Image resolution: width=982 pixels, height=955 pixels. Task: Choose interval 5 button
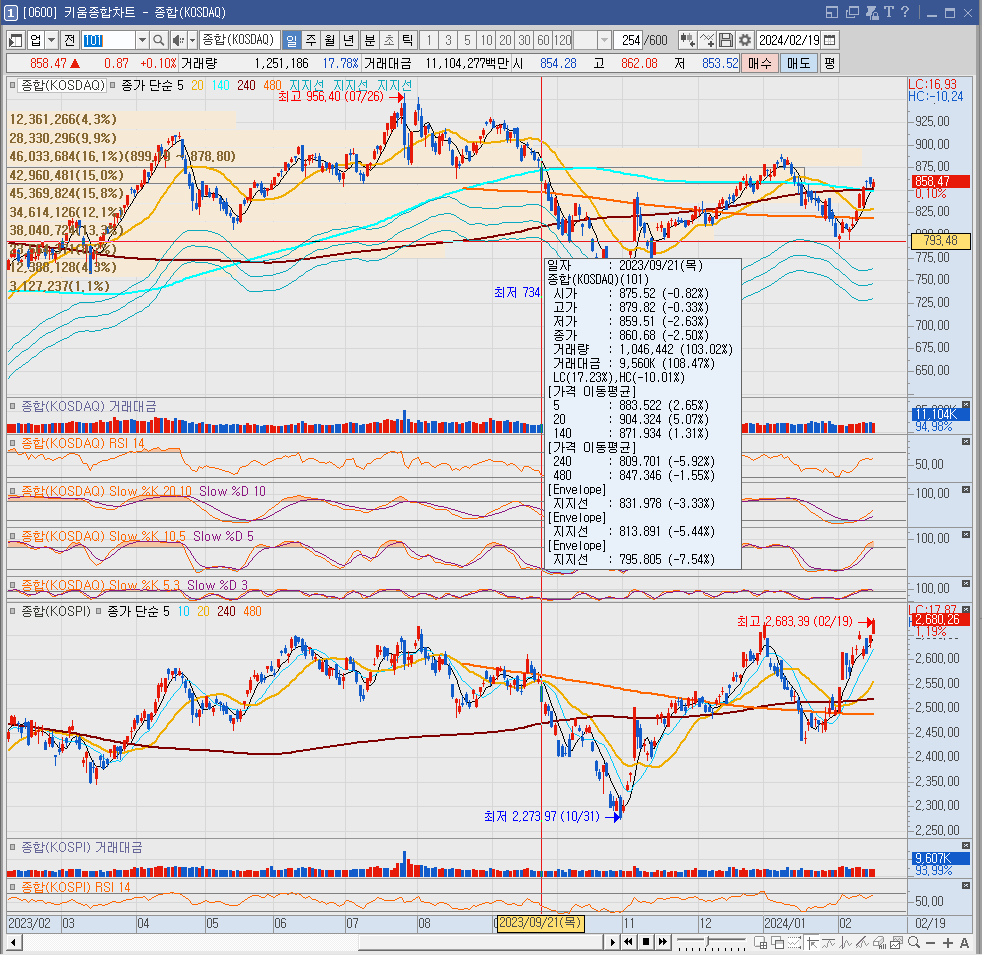pos(467,41)
